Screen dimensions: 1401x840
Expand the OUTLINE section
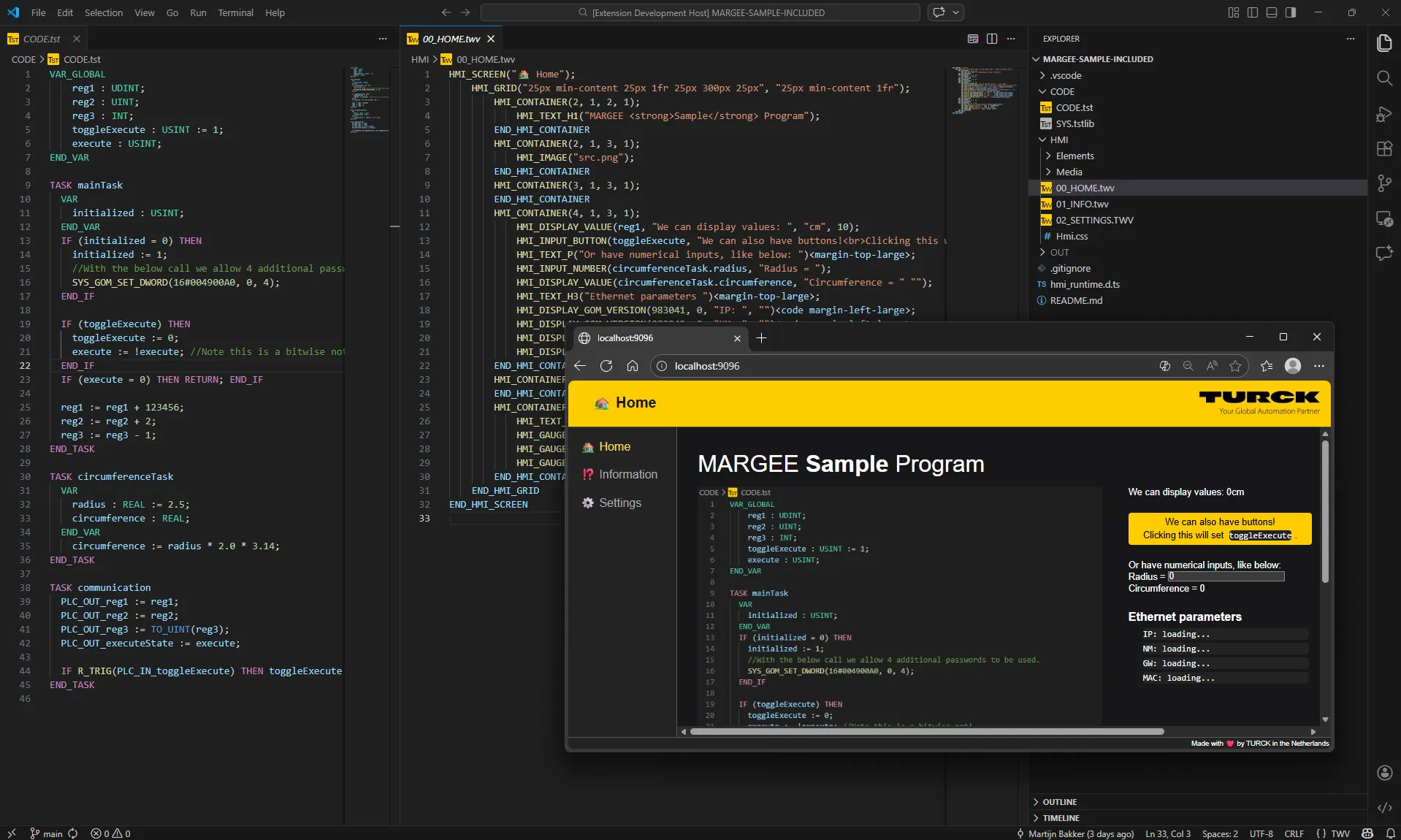click(x=1060, y=802)
